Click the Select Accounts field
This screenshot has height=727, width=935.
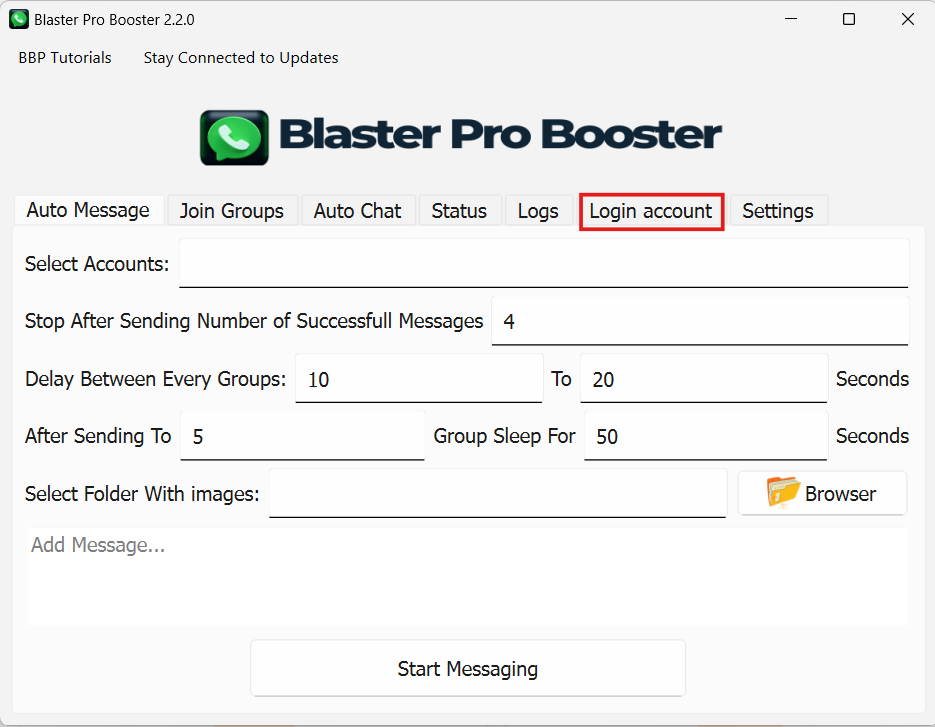point(543,264)
